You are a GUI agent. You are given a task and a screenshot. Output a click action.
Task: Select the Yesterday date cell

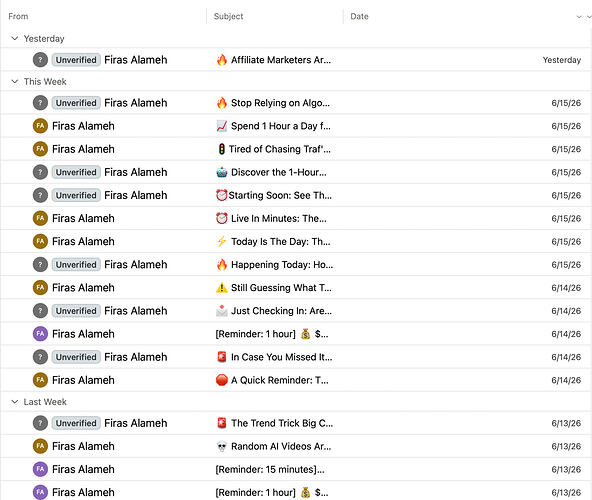561,60
